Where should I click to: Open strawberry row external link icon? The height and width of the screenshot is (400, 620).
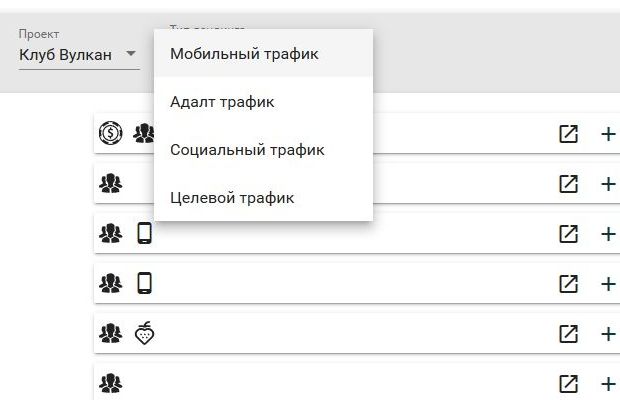pos(568,334)
